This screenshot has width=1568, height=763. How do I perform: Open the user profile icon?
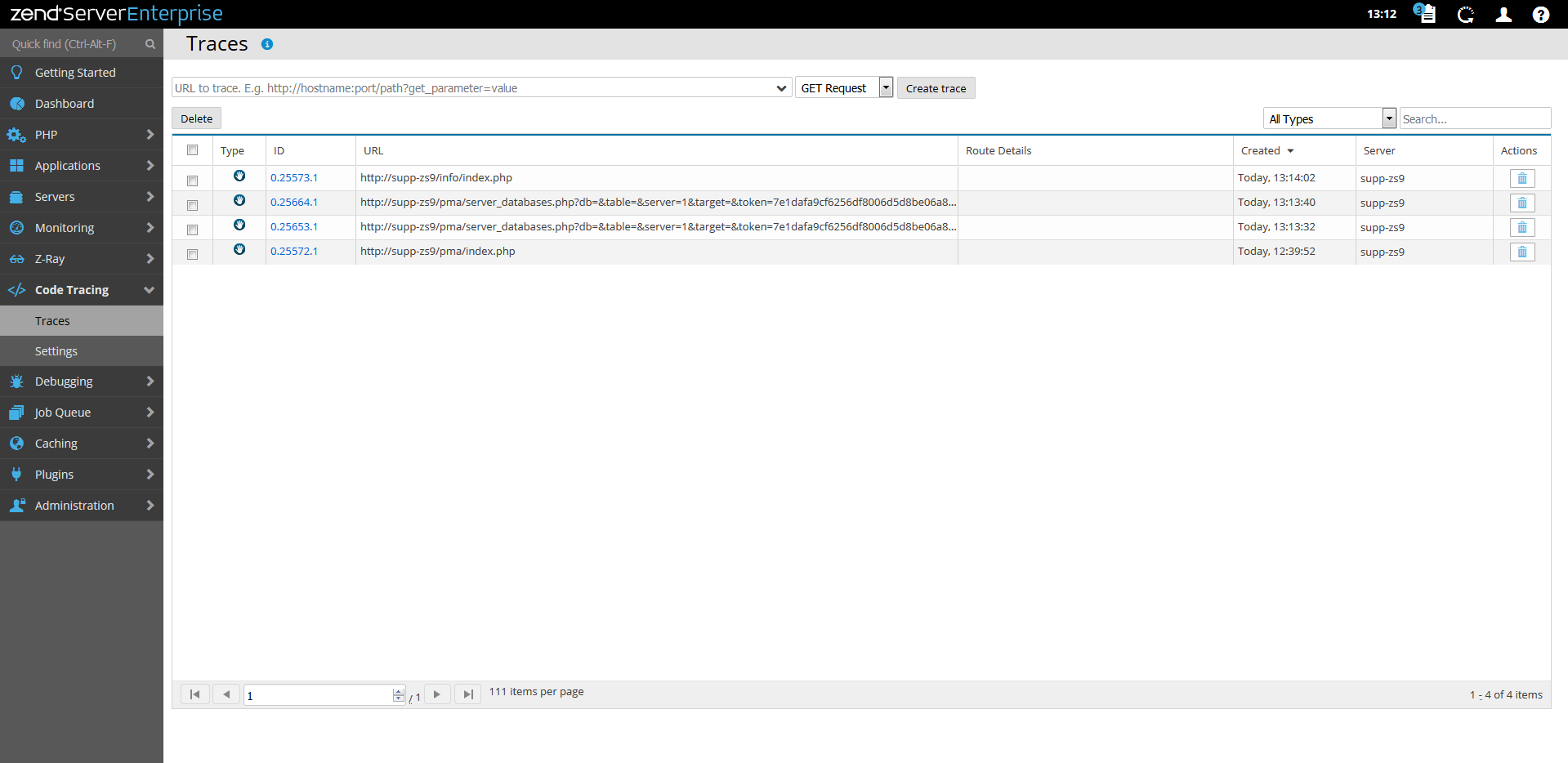1503,15
